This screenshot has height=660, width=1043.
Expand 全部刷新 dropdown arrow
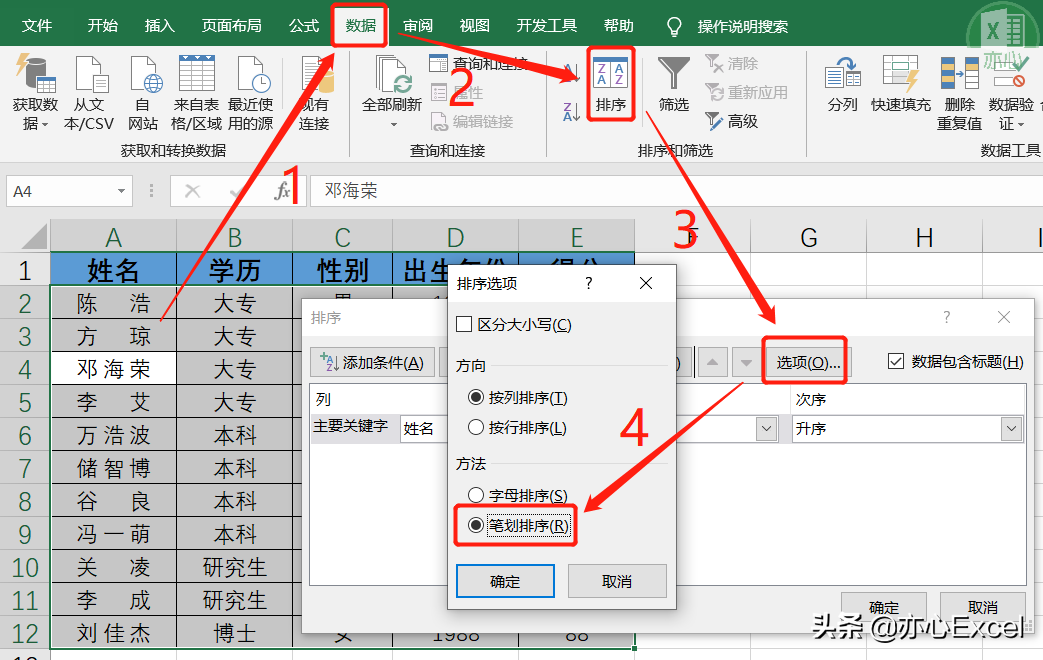click(x=393, y=124)
